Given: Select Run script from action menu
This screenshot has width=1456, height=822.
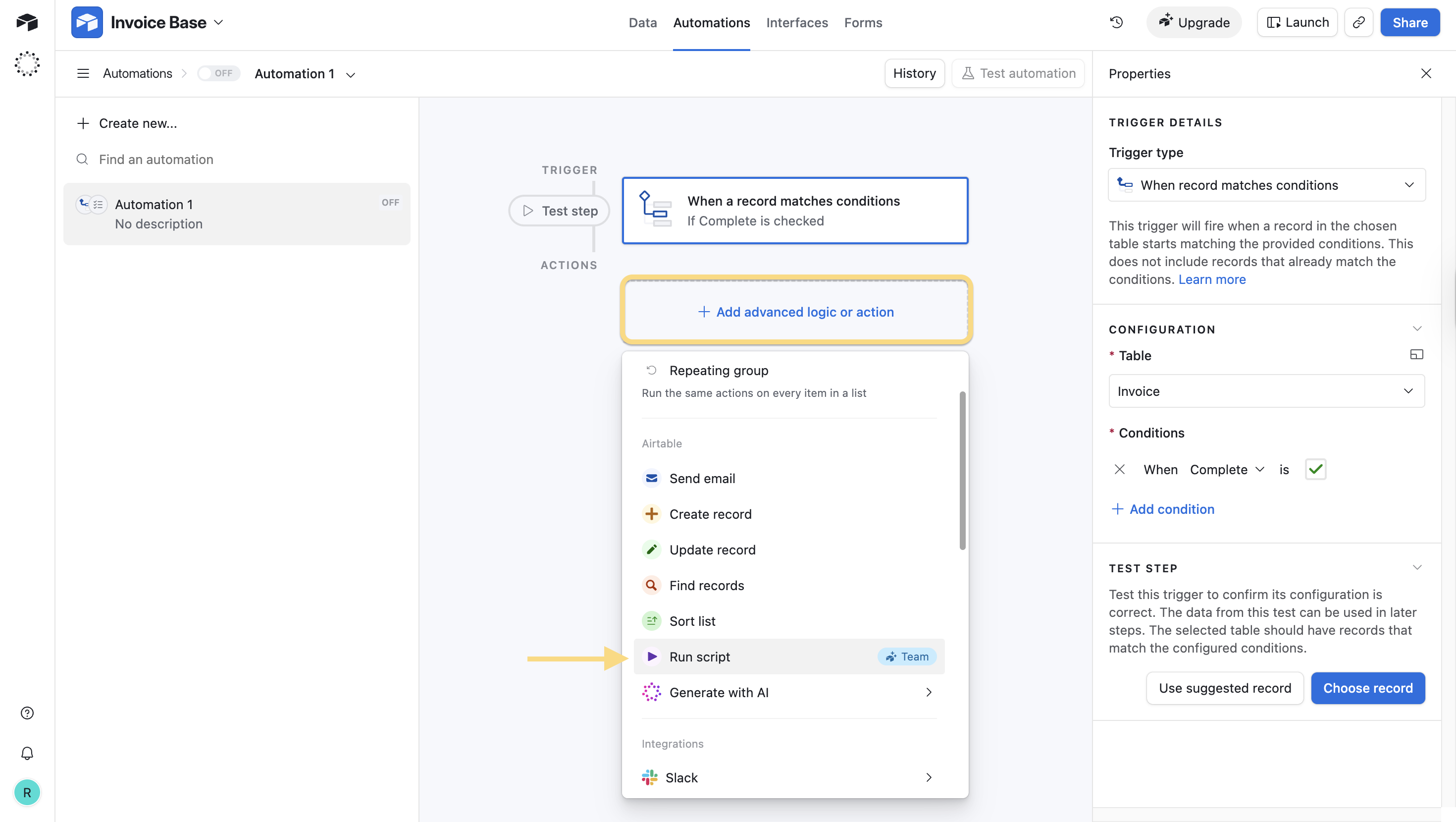Looking at the screenshot, I should point(700,657).
